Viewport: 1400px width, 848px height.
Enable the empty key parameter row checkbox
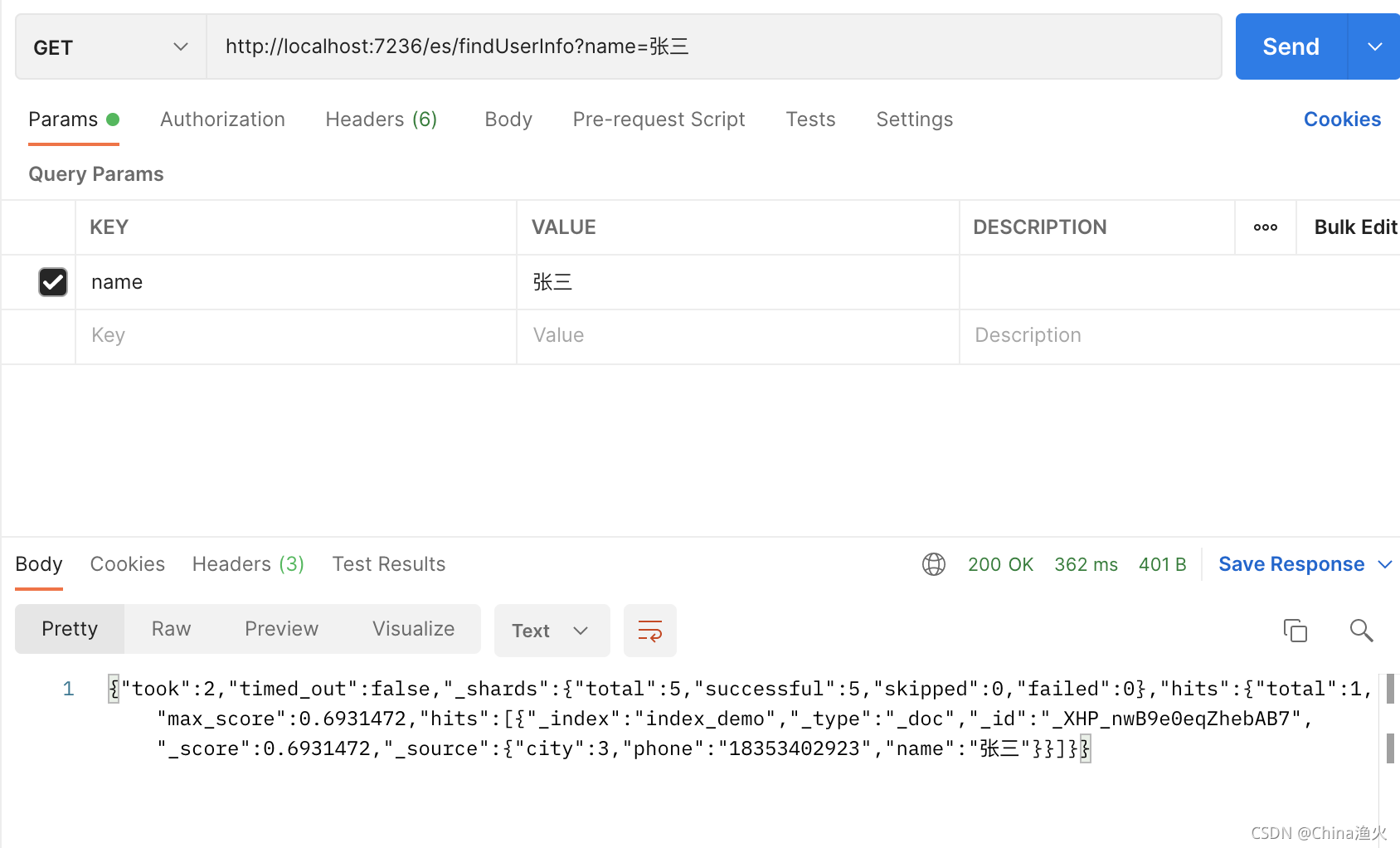click(52, 335)
